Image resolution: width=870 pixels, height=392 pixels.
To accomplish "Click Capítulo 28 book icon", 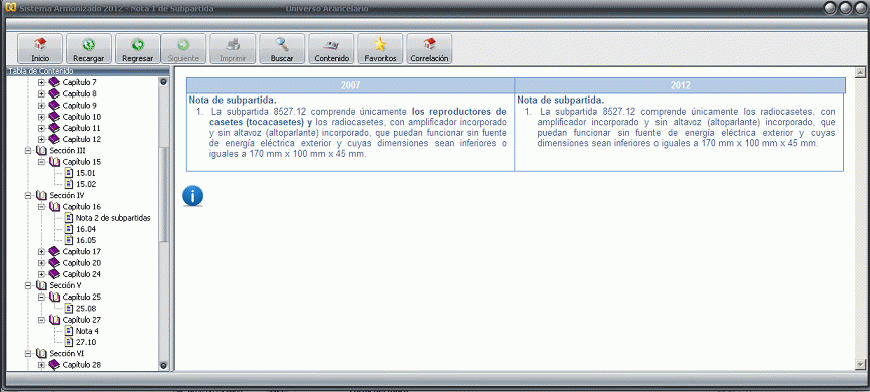I will tap(54, 365).
